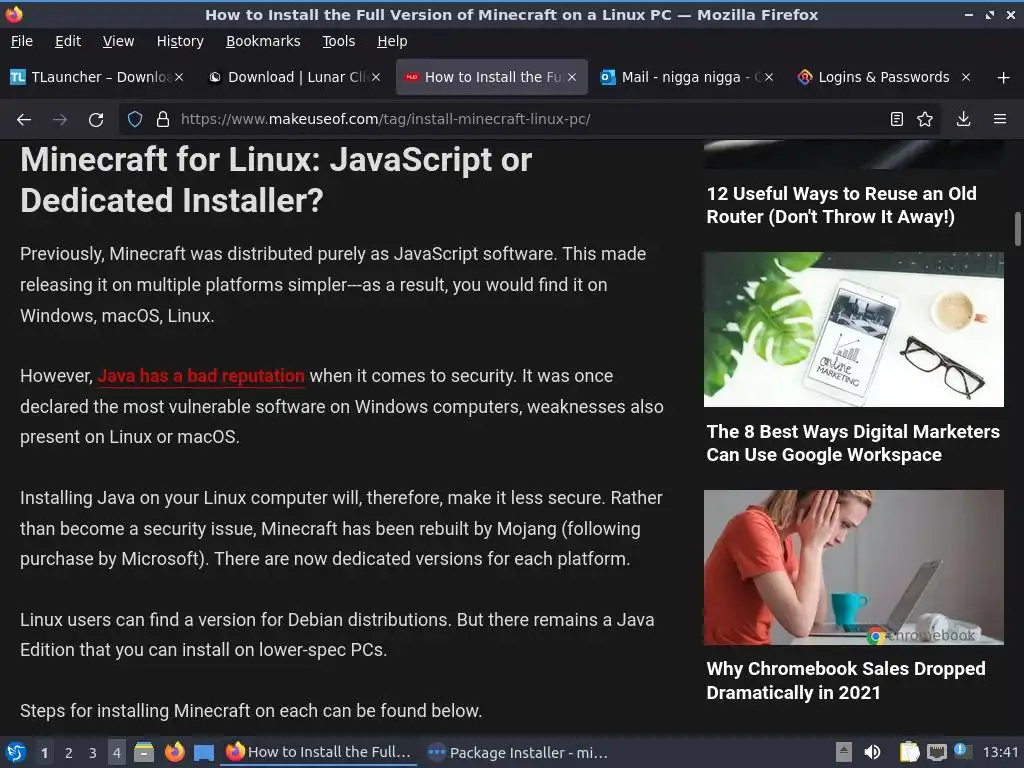Go back to the previous page

[x=24, y=120]
